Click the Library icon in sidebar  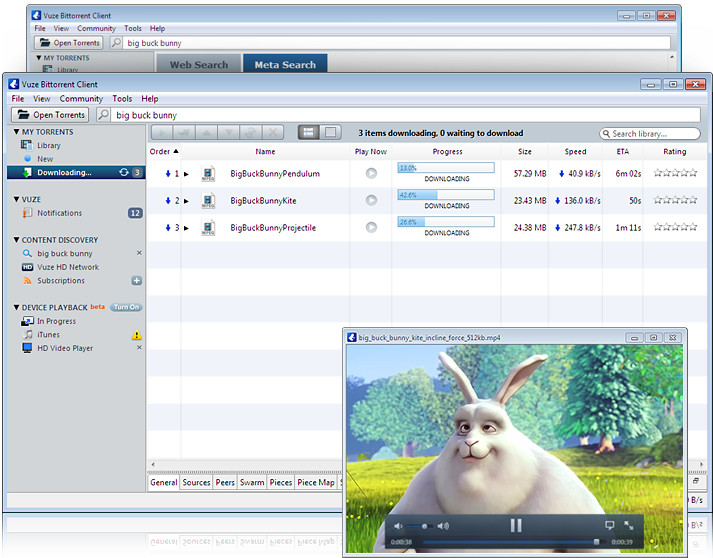click(26, 145)
